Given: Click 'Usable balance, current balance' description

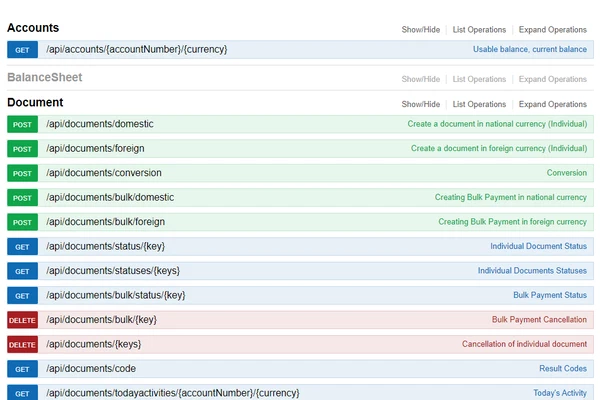Looking at the screenshot, I should tap(530, 49).
